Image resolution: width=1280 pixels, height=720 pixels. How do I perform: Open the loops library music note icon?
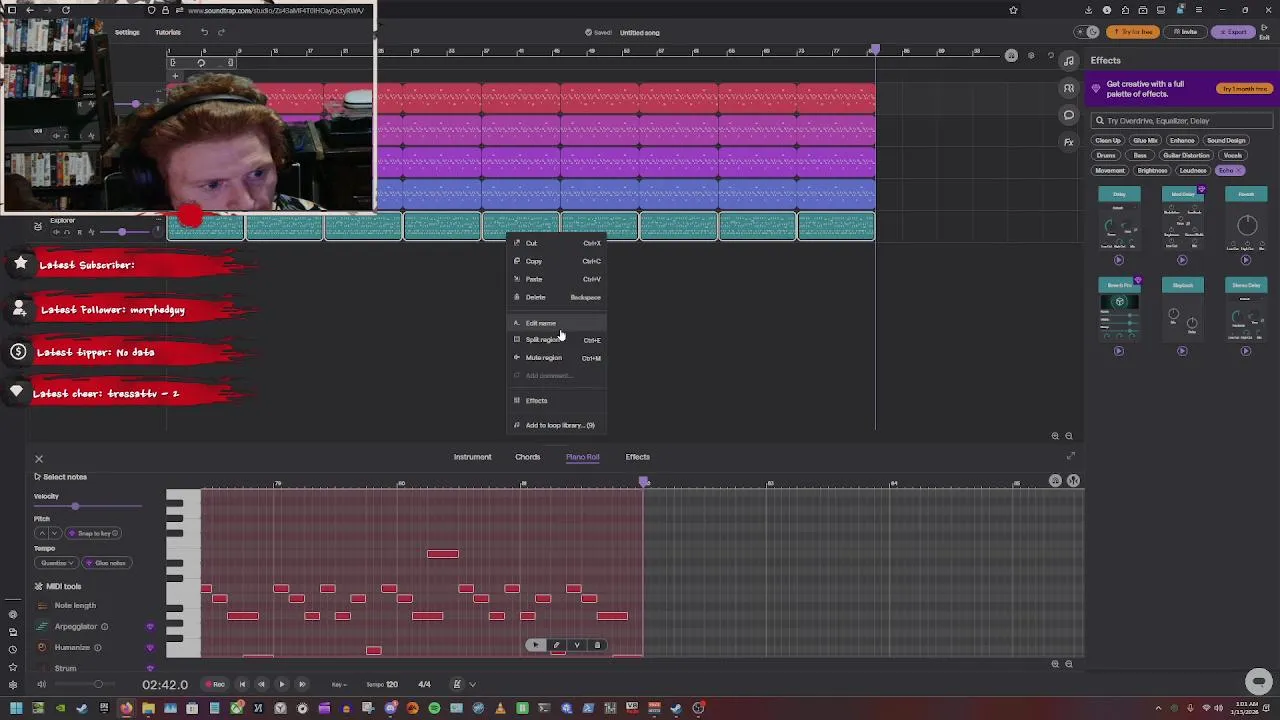click(x=1069, y=61)
